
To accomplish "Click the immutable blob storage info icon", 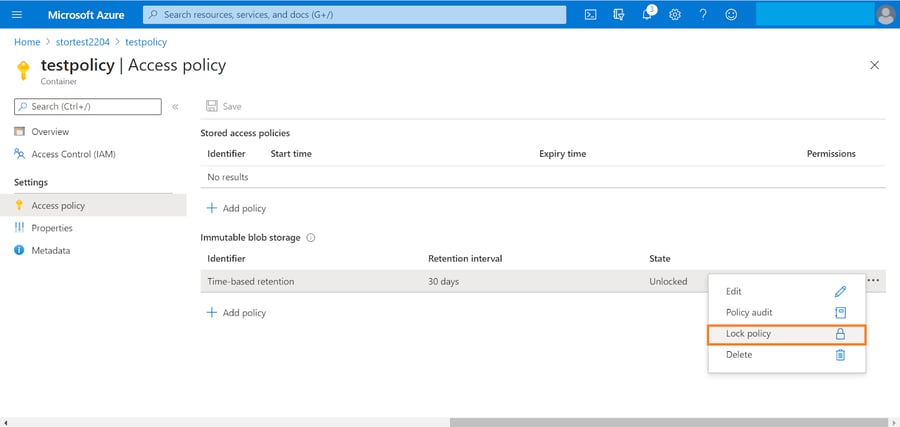I will [311, 238].
